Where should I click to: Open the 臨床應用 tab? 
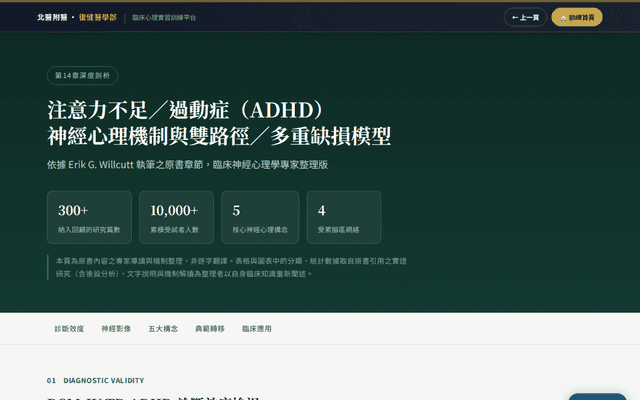pyautogui.click(x=257, y=329)
